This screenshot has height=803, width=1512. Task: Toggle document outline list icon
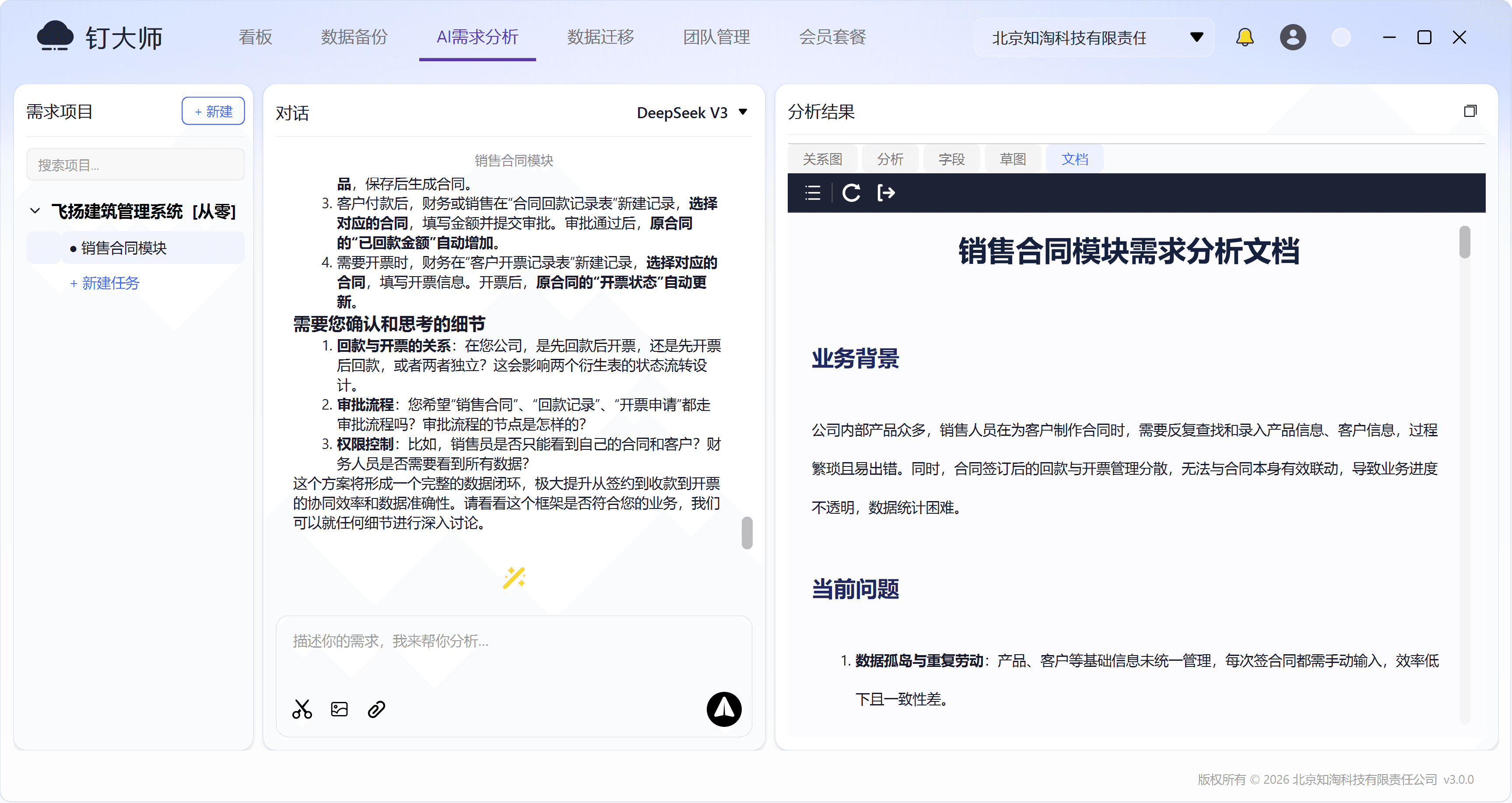pos(812,193)
